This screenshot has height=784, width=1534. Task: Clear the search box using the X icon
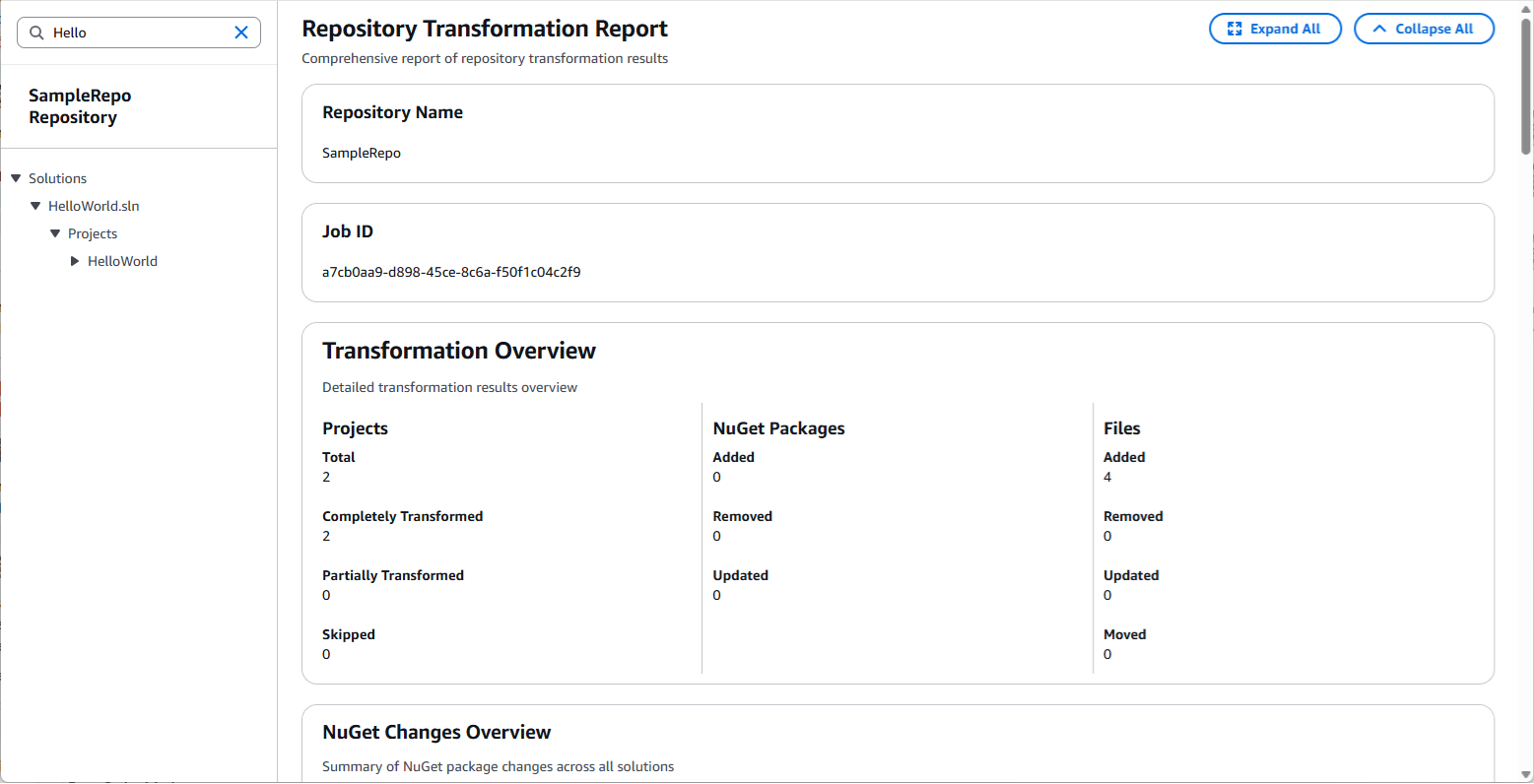pyautogui.click(x=240, y=32)
